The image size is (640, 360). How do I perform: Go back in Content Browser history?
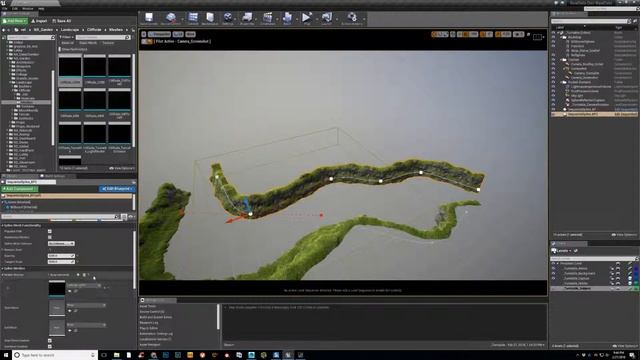coord(4,30)
